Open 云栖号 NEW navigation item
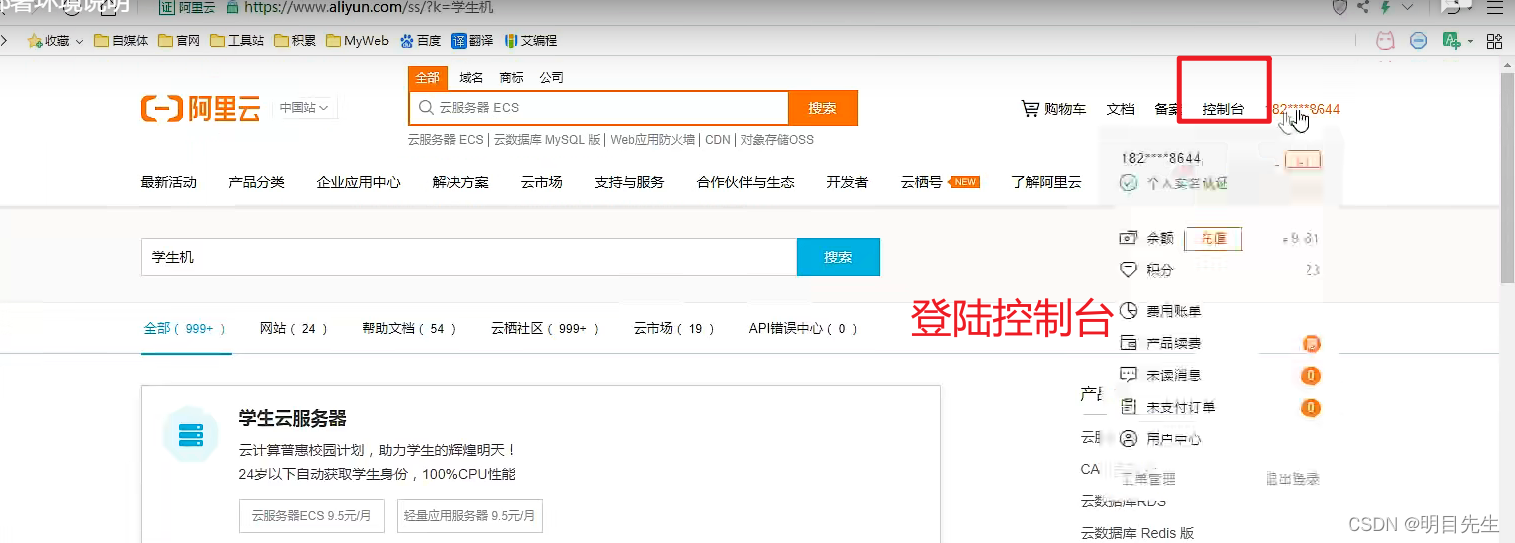Screen dimensions: 1515x543 [x=939, y=182]
